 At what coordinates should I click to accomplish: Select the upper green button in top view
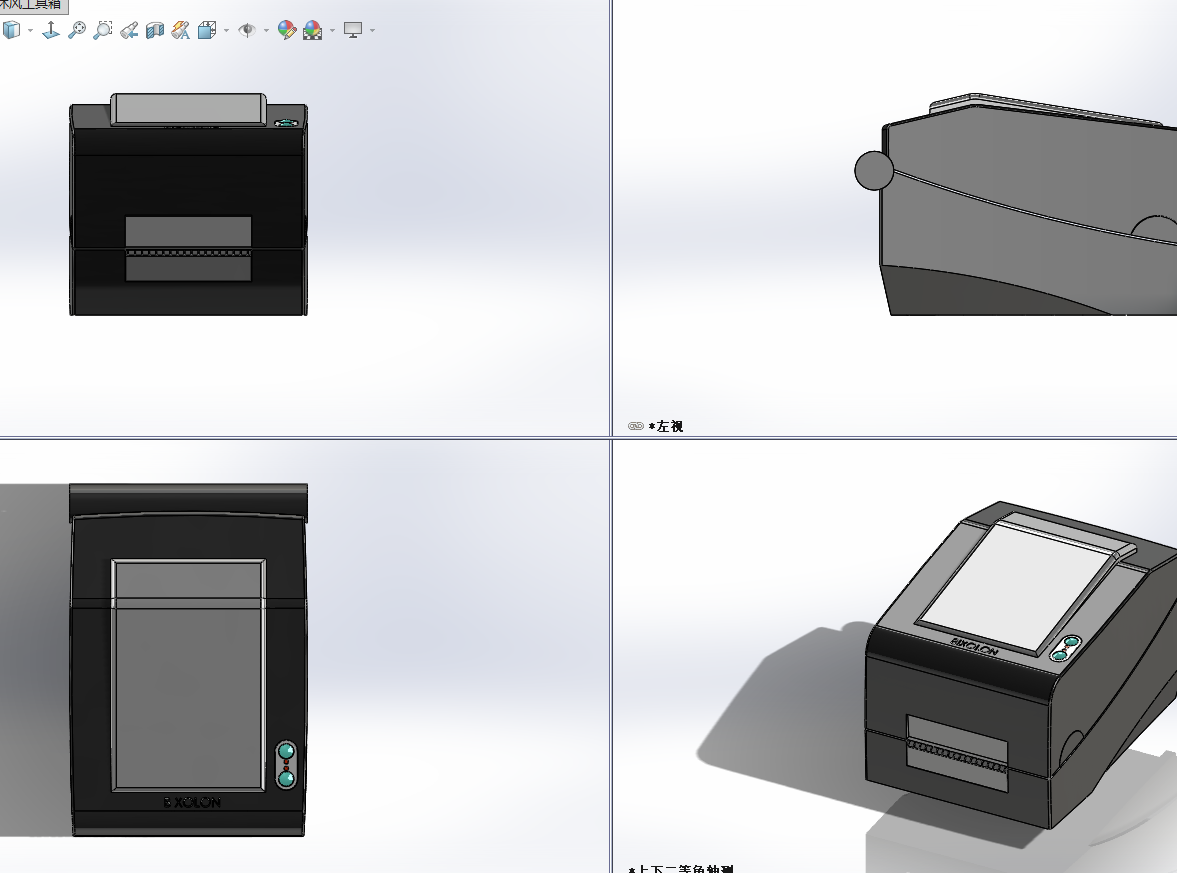point(286,751)
